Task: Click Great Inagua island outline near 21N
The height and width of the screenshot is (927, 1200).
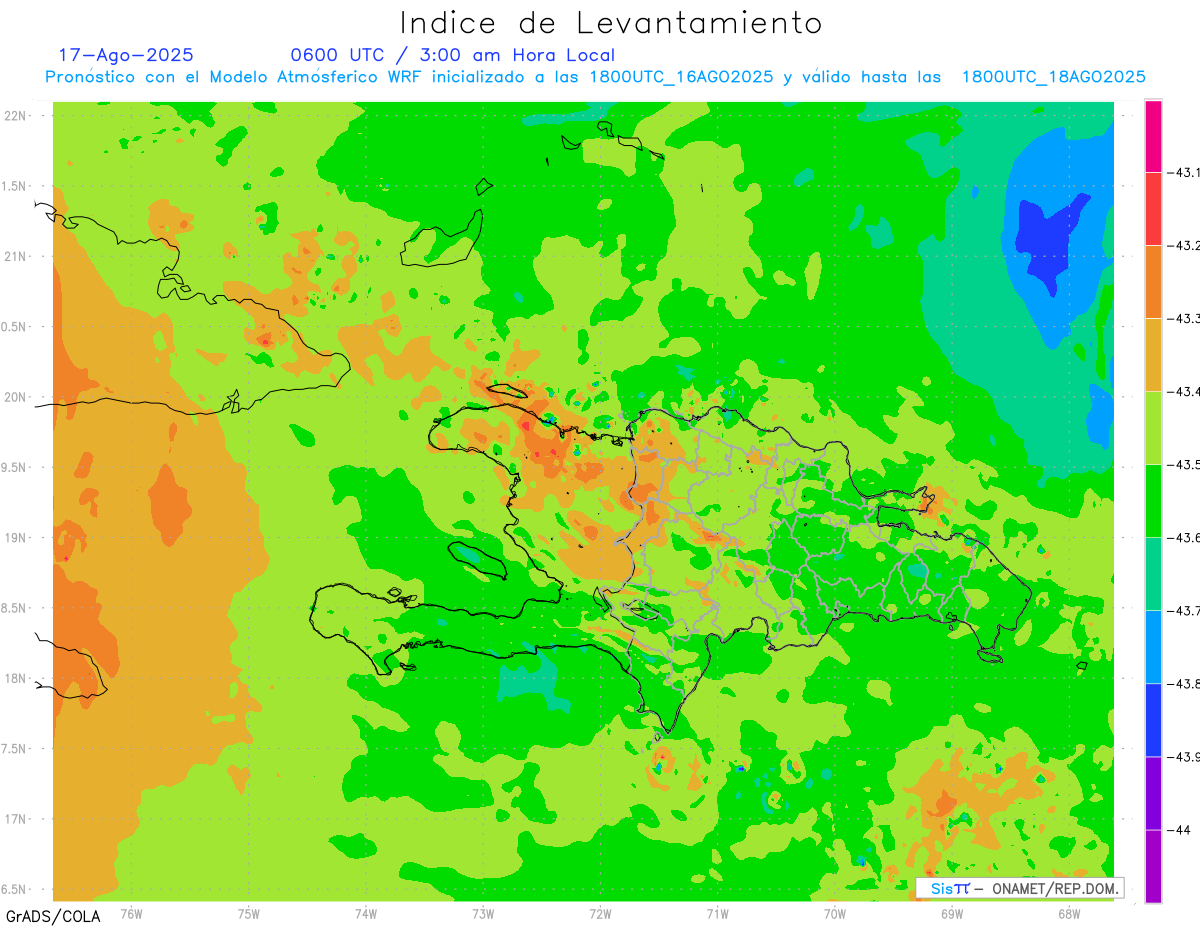Action: [442, 239]
